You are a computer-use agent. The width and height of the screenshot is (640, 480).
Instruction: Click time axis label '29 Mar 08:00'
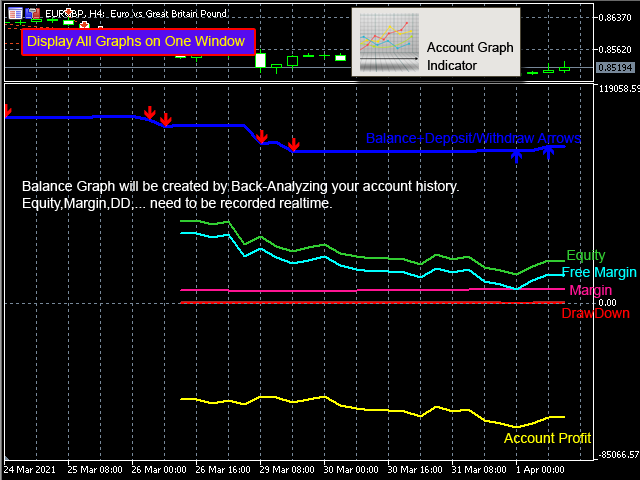[x=287, y=469]
